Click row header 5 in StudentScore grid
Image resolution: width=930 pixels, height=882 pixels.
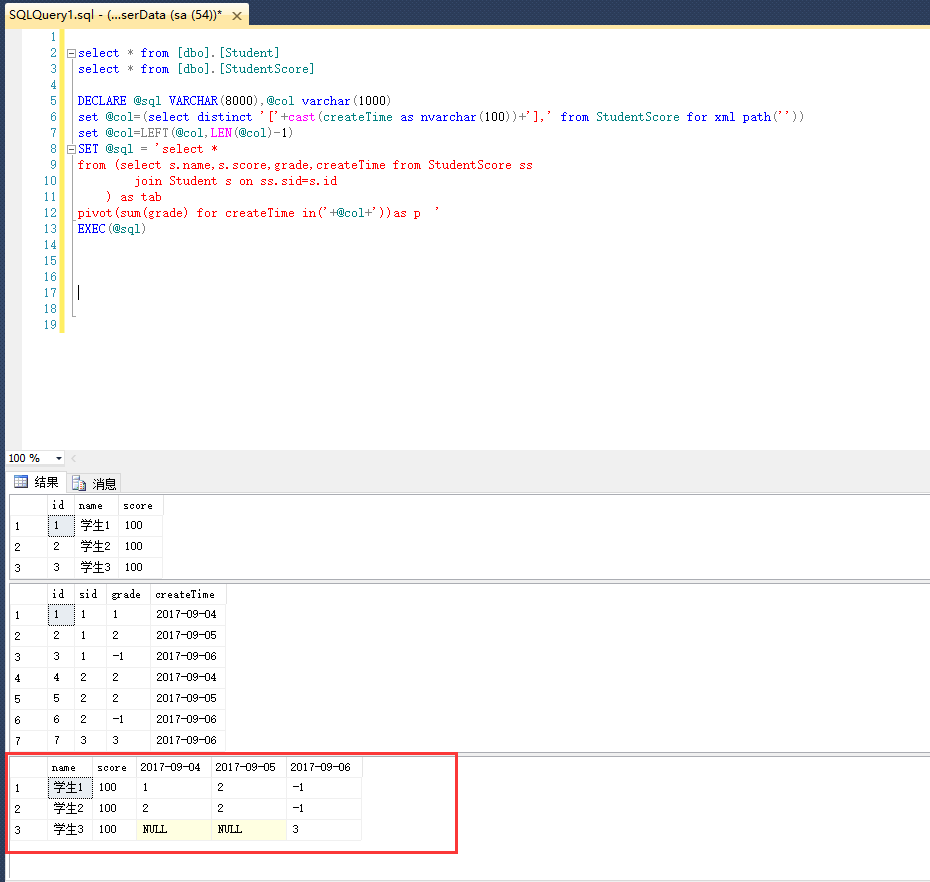click(28, 699)
